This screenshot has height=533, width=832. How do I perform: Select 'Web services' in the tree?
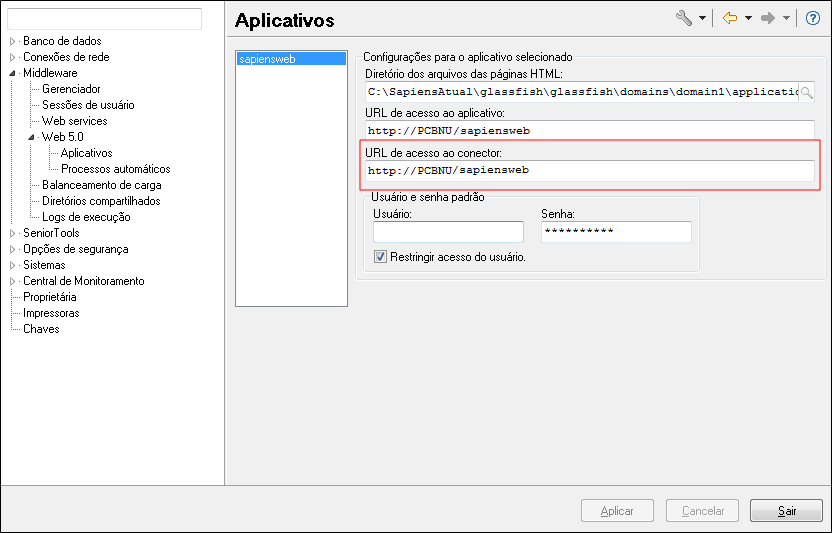[74, 121]
